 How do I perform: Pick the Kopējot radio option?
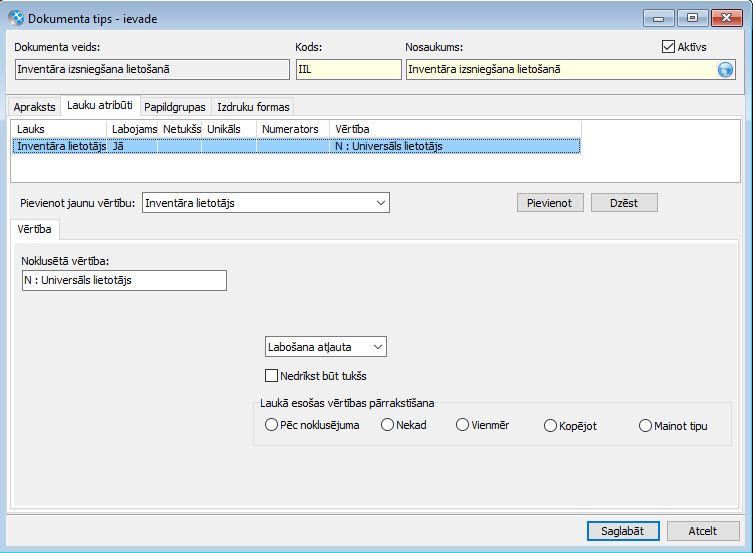coord(550,426)
